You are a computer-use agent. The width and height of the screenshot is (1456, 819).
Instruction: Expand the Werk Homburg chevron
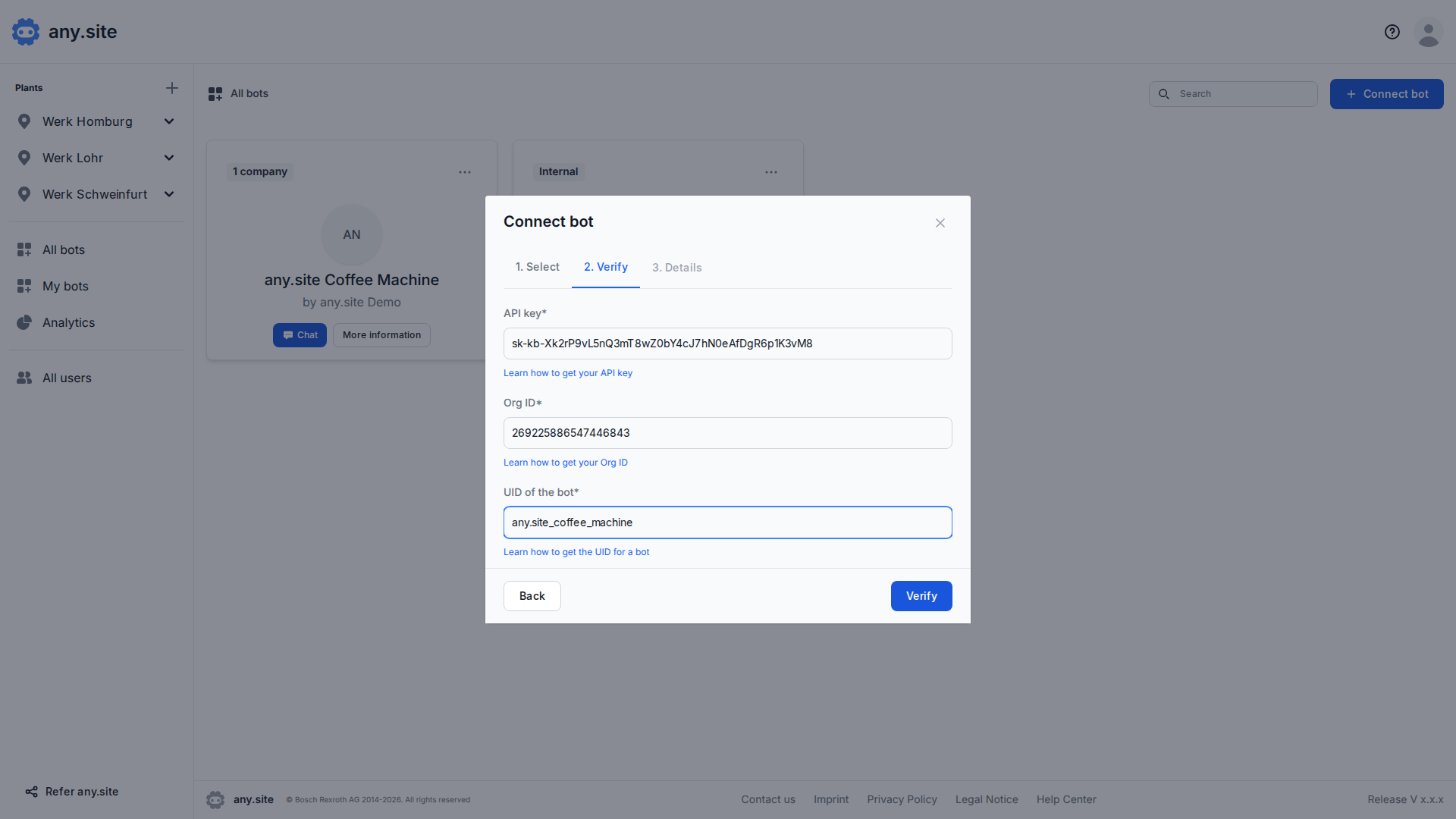click(169, 121)
